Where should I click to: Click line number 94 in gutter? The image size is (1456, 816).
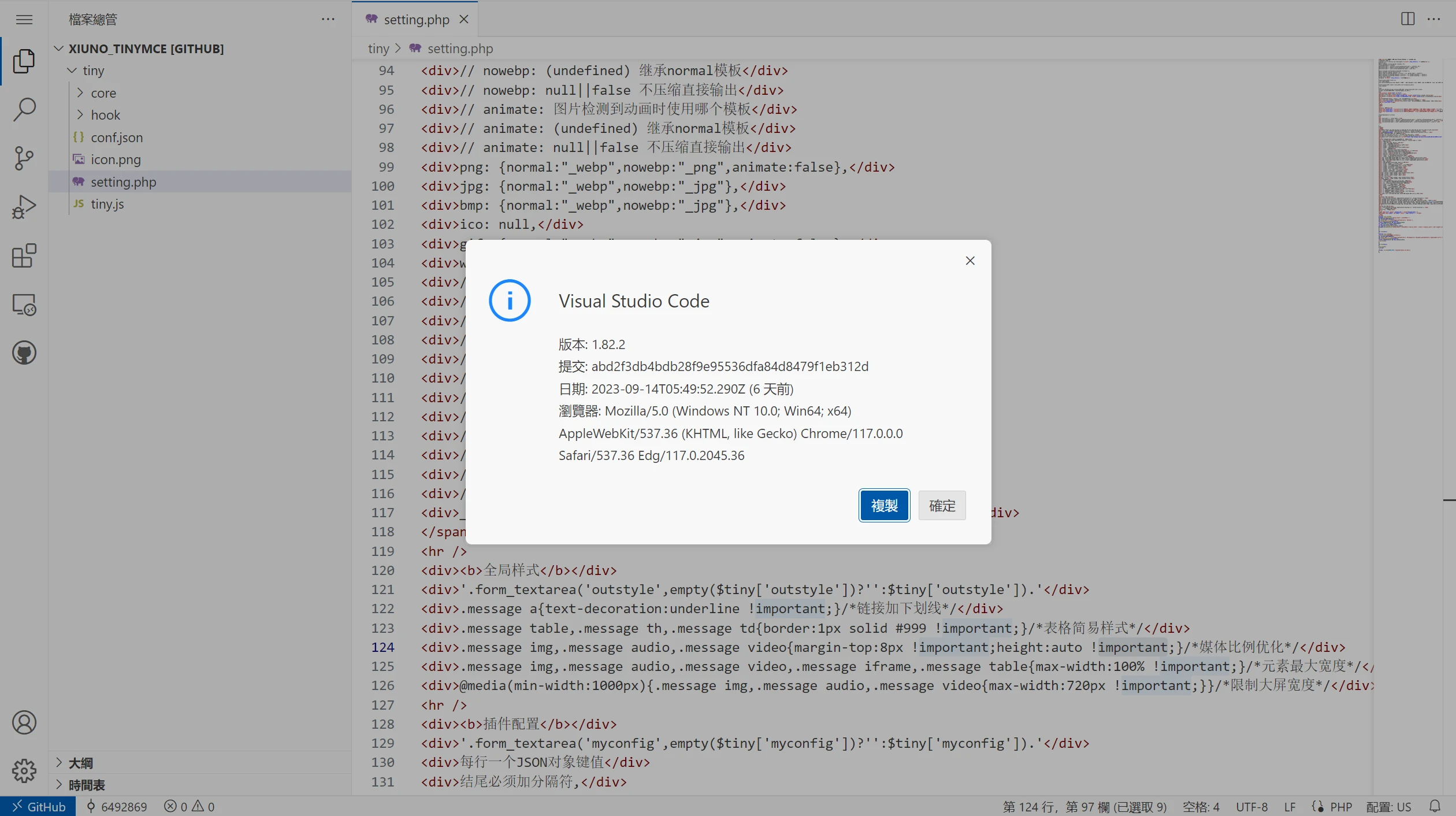point(386,71)
